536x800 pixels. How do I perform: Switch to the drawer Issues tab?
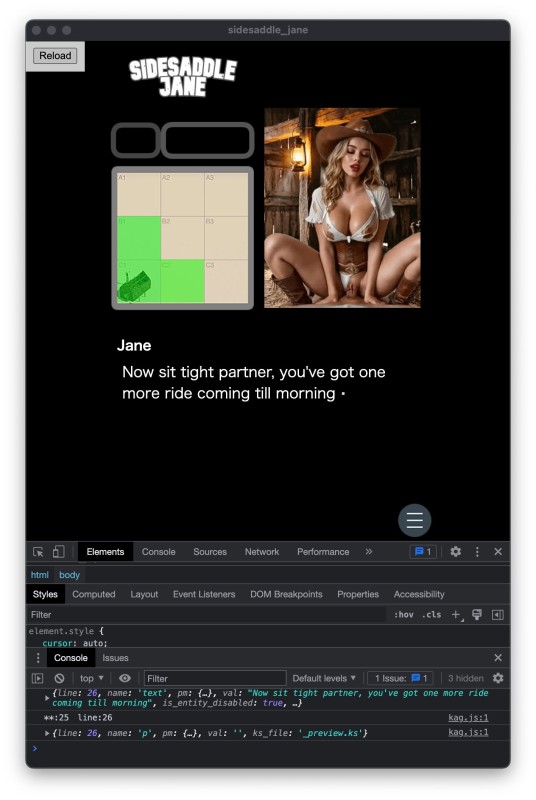pos(115,658)
